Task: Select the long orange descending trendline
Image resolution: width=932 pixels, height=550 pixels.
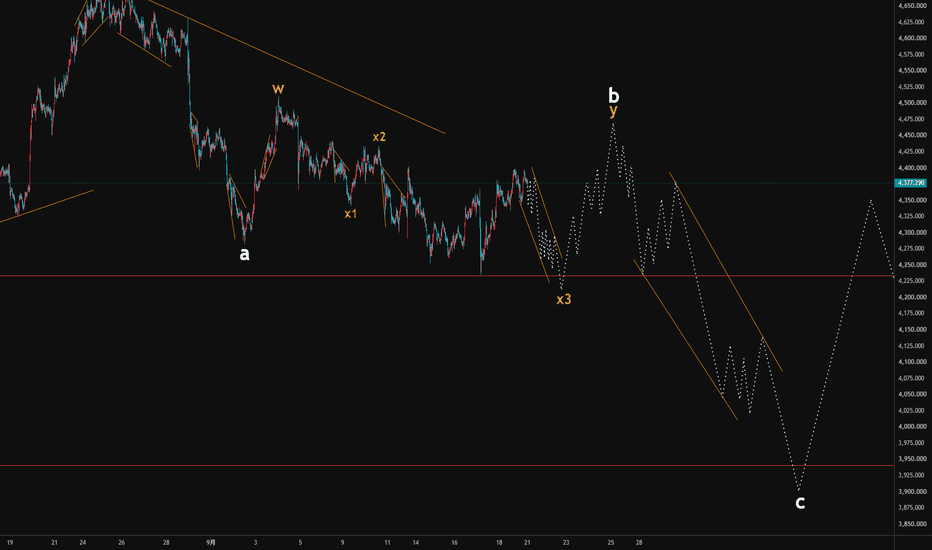Action: tap(296, 67)
